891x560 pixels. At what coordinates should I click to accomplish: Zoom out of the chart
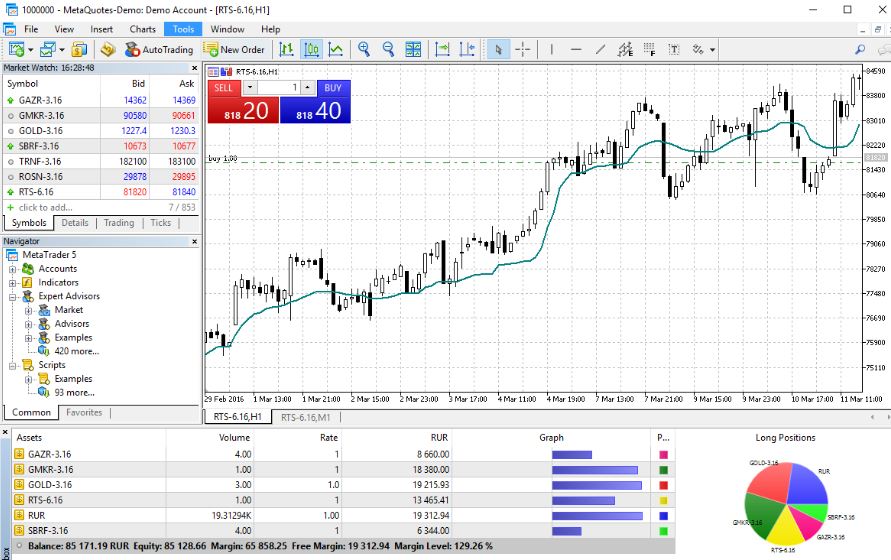click(389, 49)
